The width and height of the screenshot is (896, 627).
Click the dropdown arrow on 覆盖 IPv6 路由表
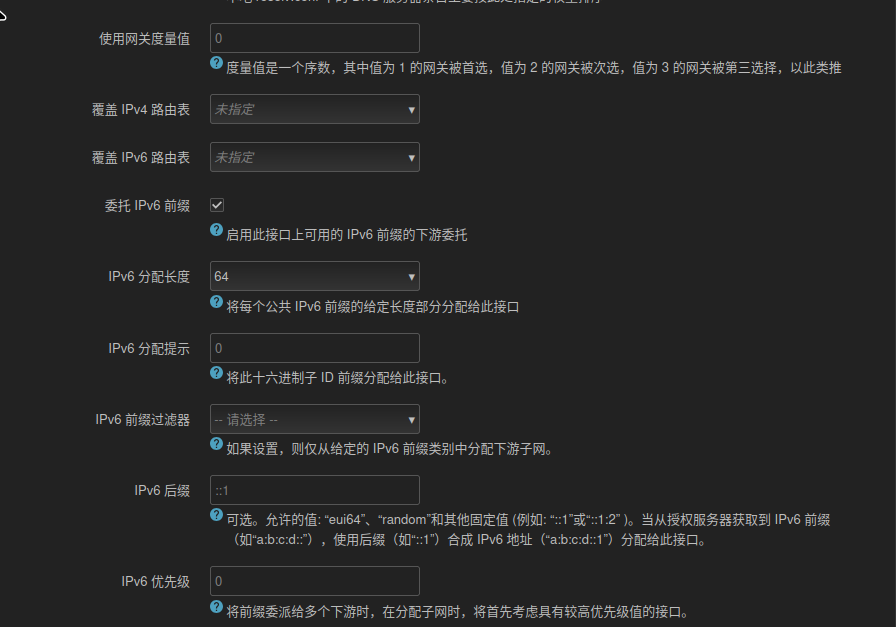410,157
